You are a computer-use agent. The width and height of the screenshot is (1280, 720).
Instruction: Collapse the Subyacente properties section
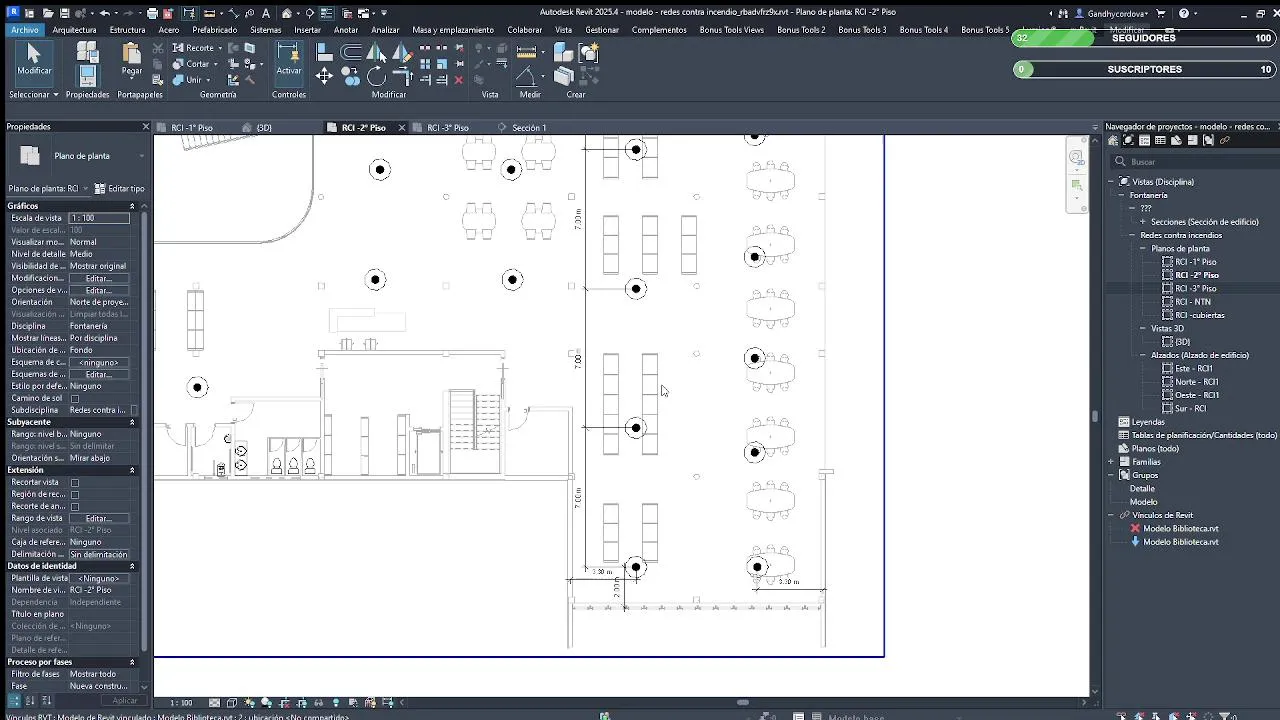click(x=132, y=422)
